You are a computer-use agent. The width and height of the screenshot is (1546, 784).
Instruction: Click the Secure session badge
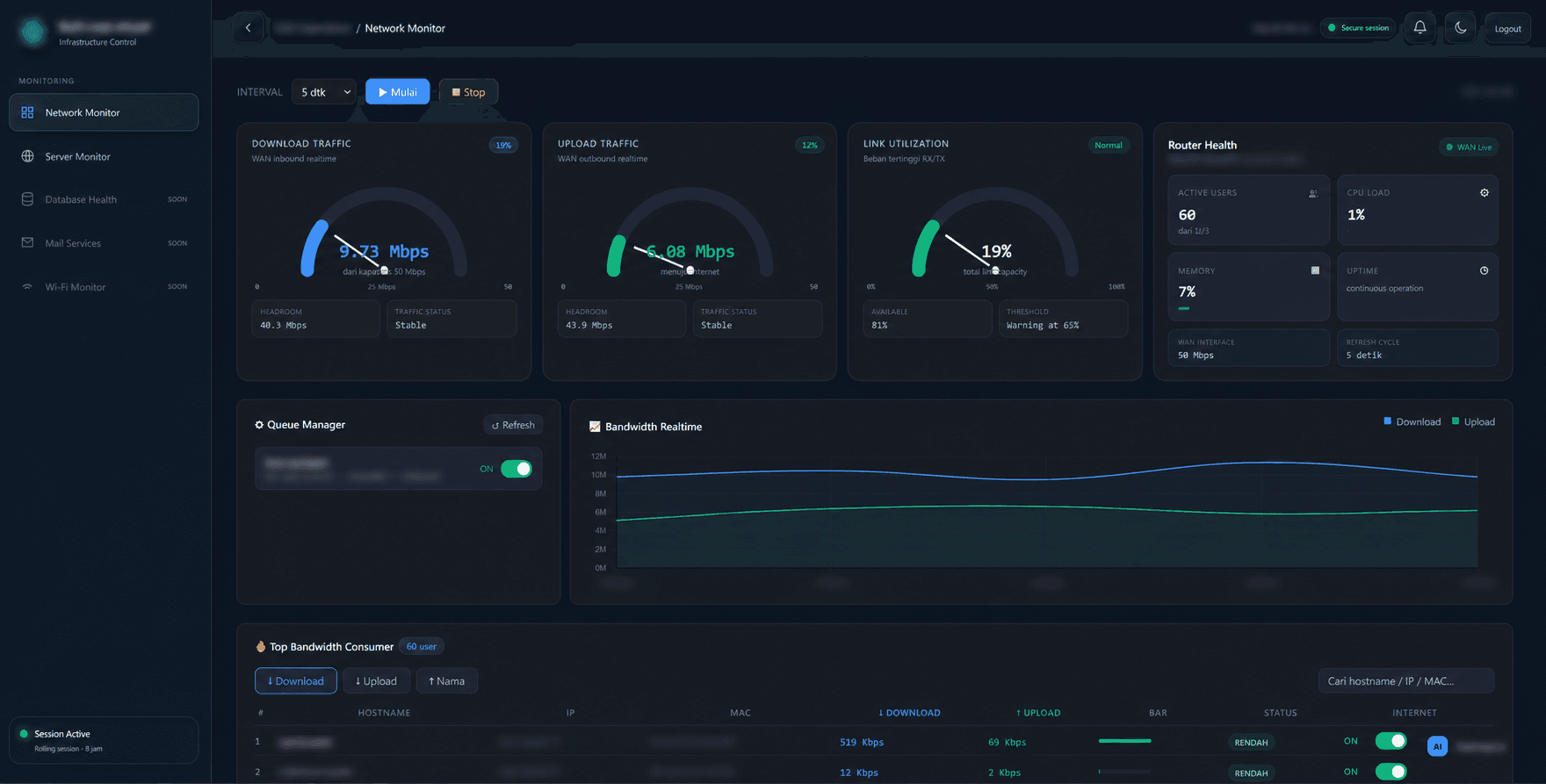coord(1358,28)
